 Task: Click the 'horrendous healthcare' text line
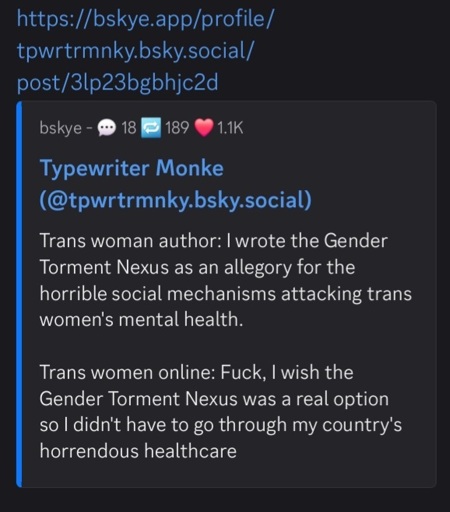click(138, 451)
